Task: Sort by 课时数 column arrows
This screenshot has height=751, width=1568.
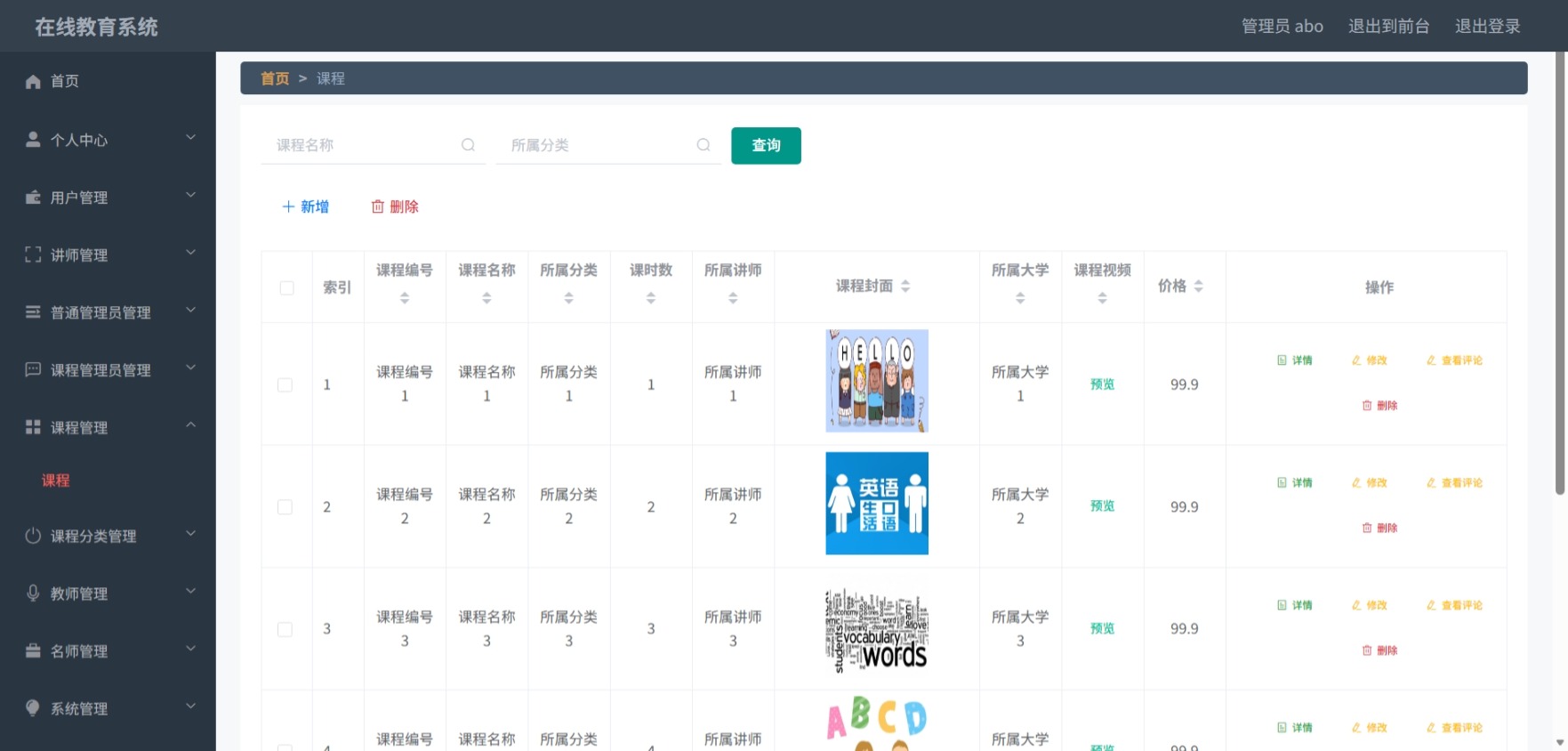Action: 651,299
